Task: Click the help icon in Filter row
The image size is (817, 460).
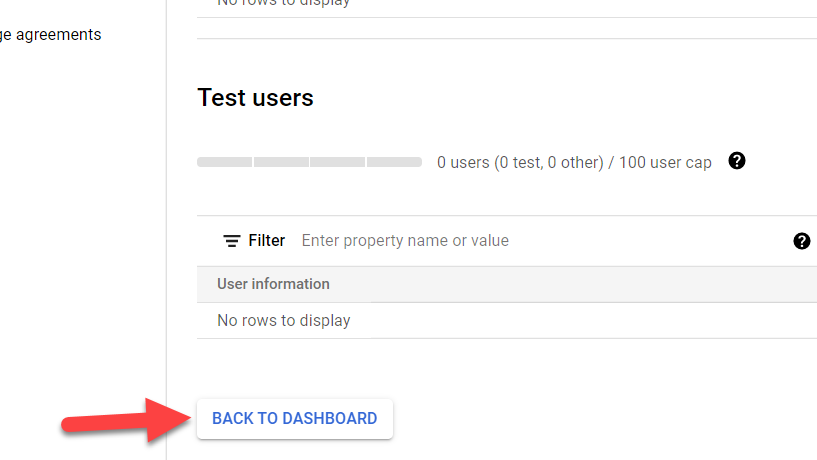Action: (801, 241)
